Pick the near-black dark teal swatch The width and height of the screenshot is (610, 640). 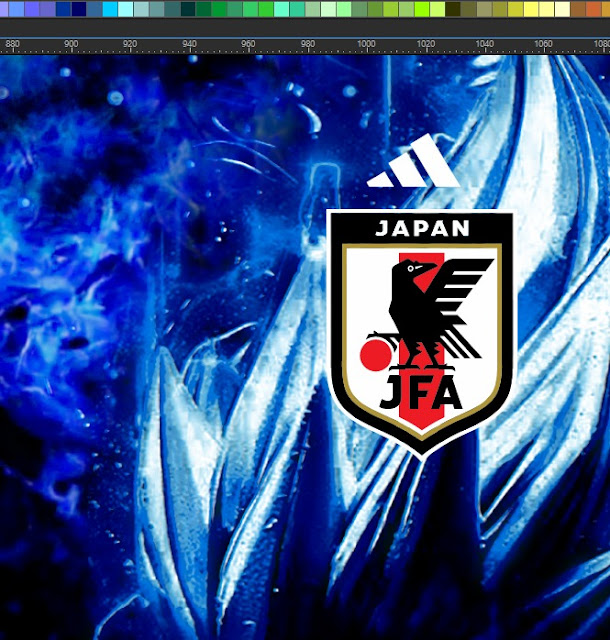tap(188, 9)
